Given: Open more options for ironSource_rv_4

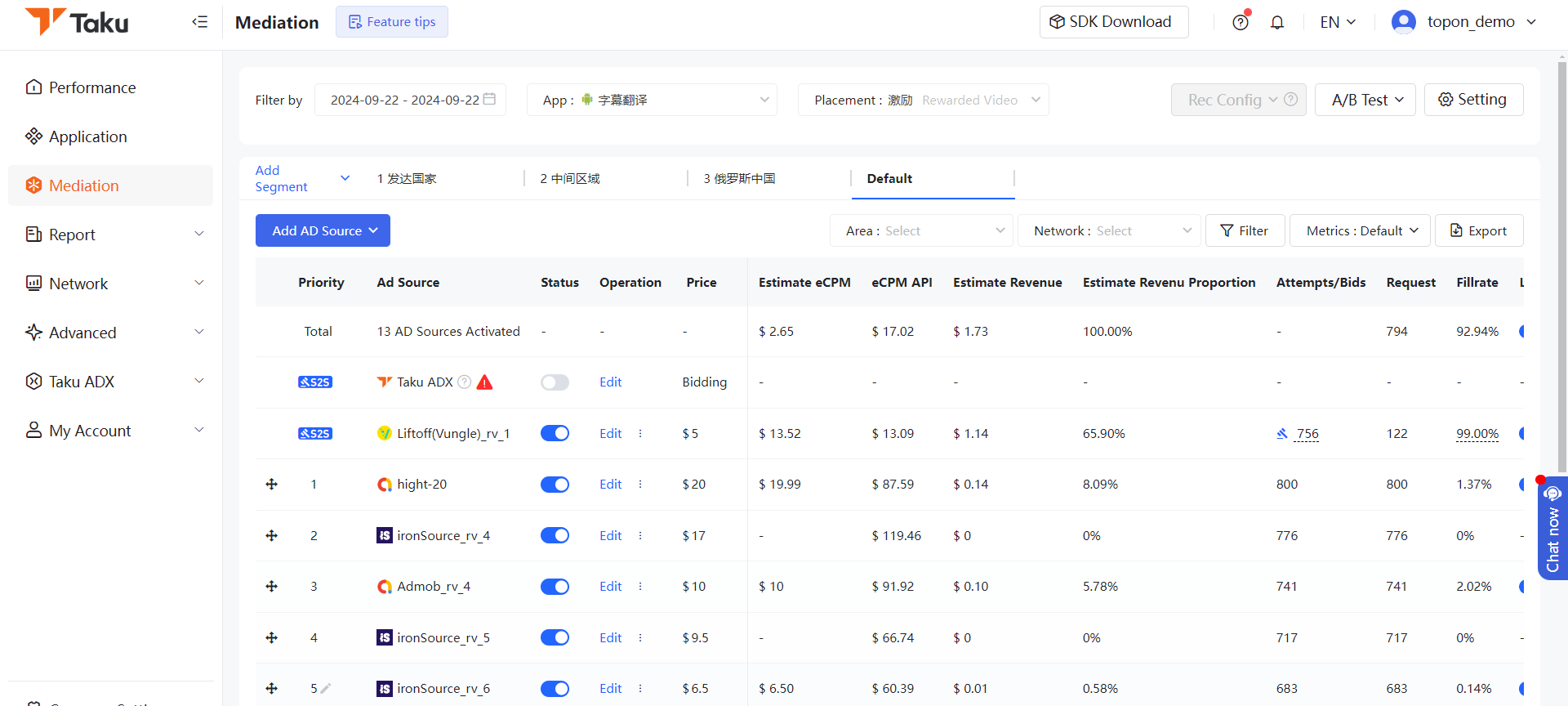Looking at the screenshot, I should pos(640,535).
